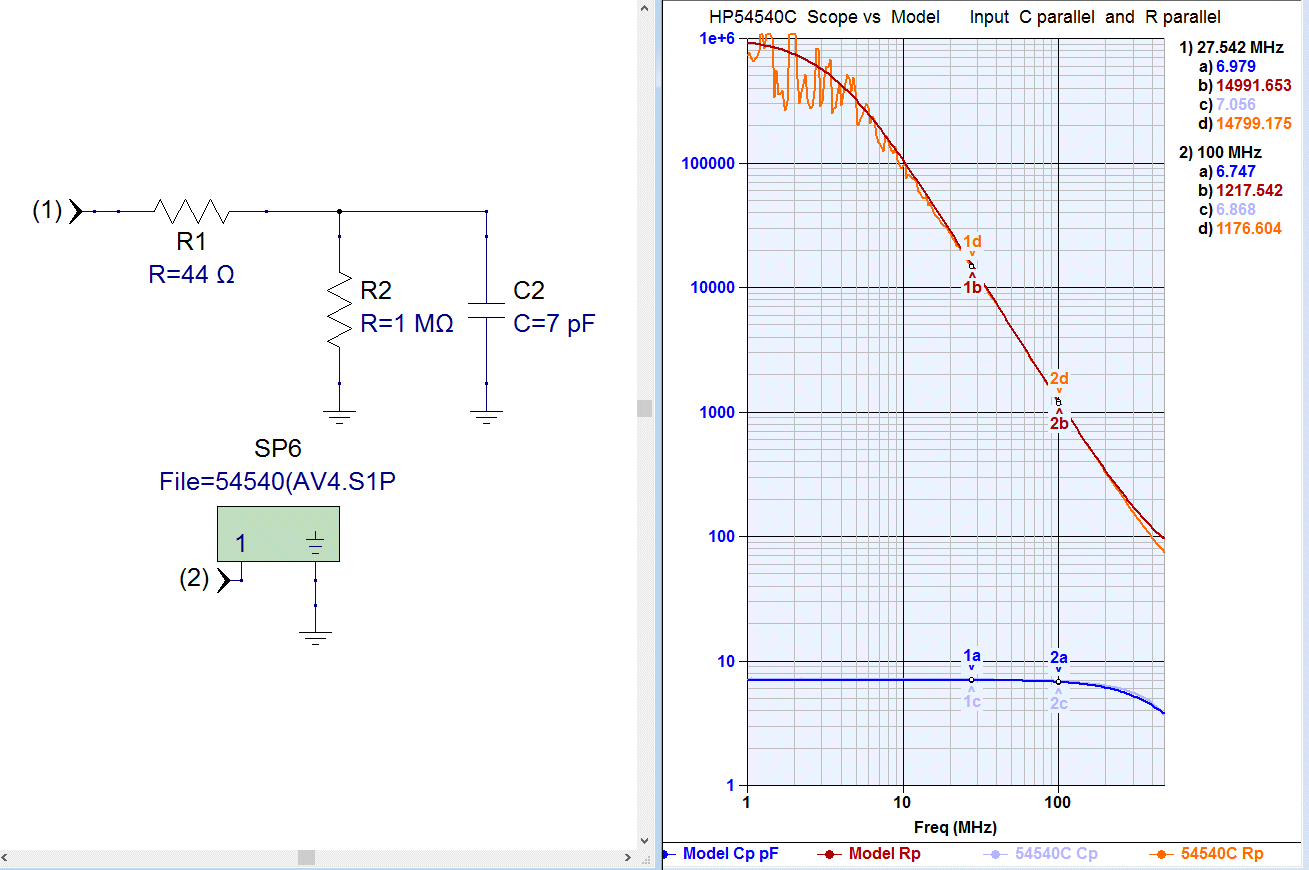Select resistor R1 symbol in schematic
Image resolution: width=1309 pixels, height=870 pixels.
tap(192, 211)
